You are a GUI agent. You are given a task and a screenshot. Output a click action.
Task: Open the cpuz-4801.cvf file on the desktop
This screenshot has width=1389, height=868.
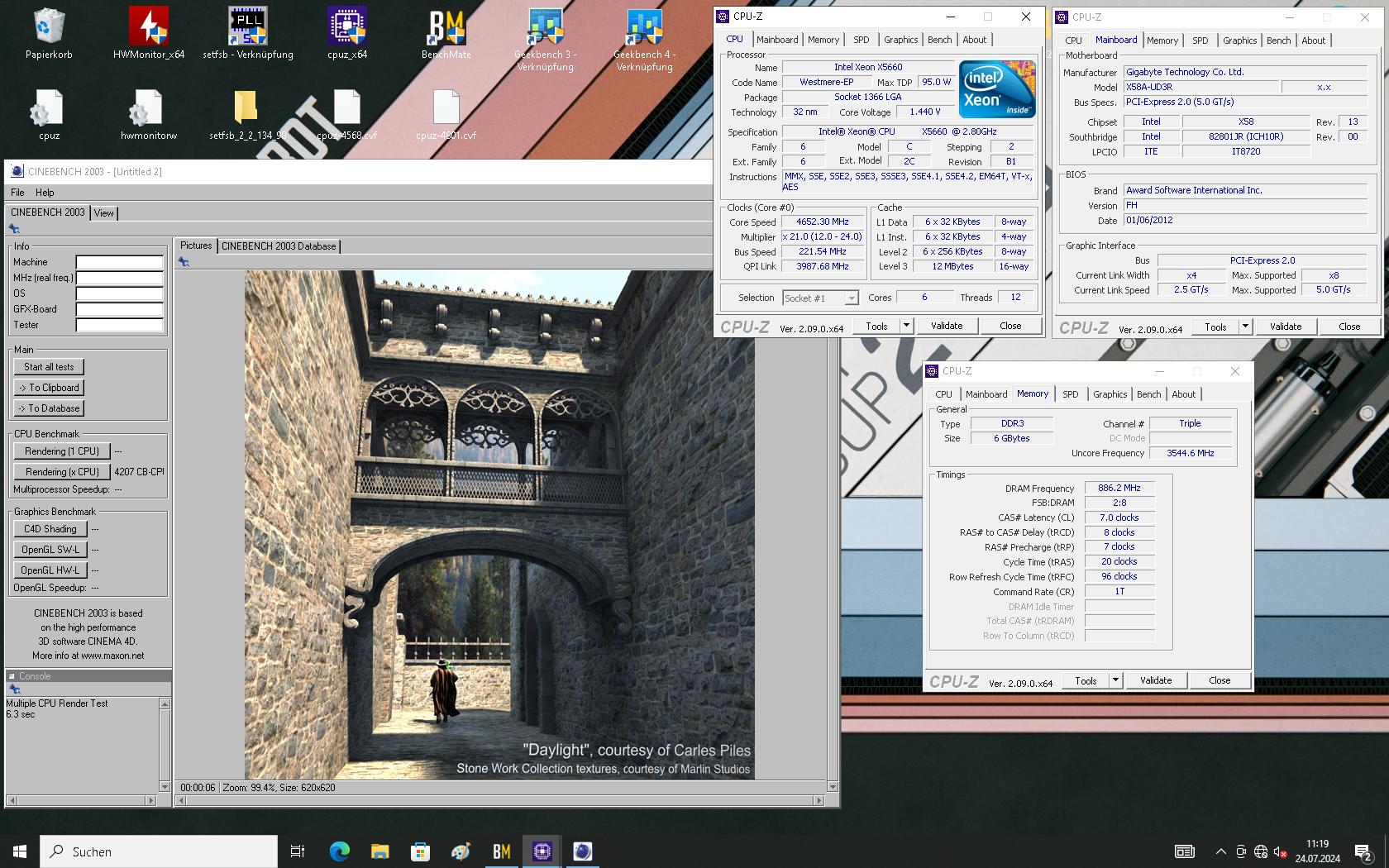[x=446, y=114]
